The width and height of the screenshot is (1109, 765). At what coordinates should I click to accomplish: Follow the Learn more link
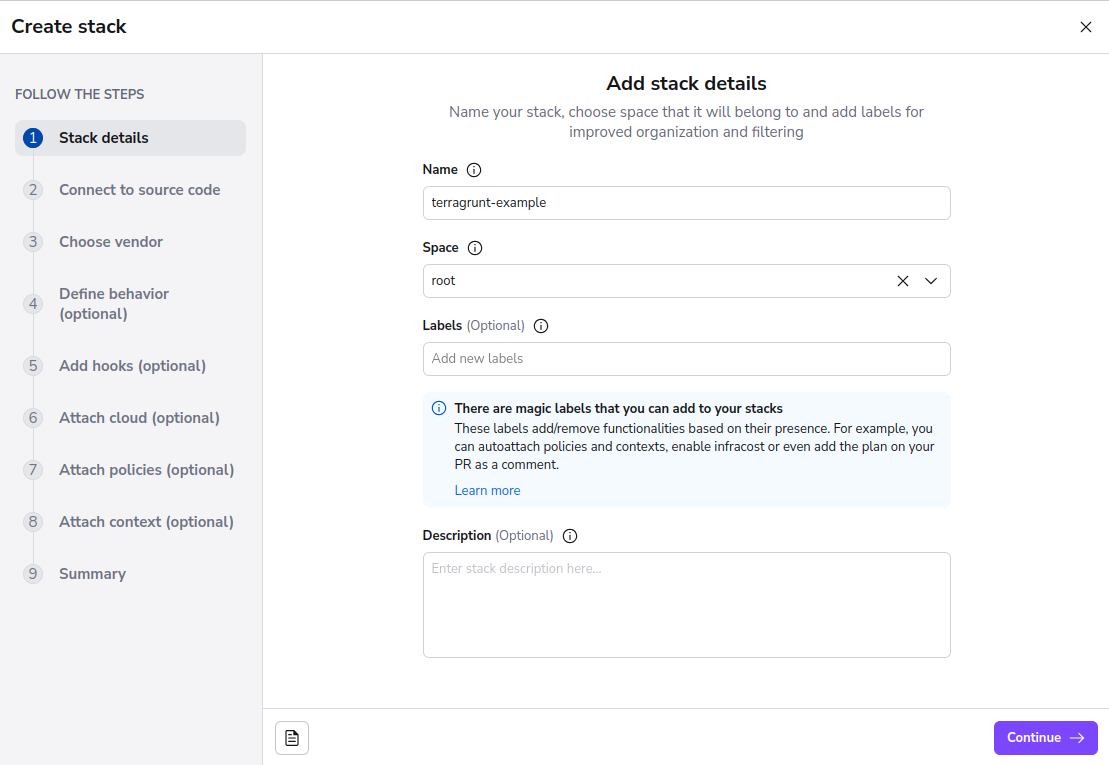pos(487,490)
